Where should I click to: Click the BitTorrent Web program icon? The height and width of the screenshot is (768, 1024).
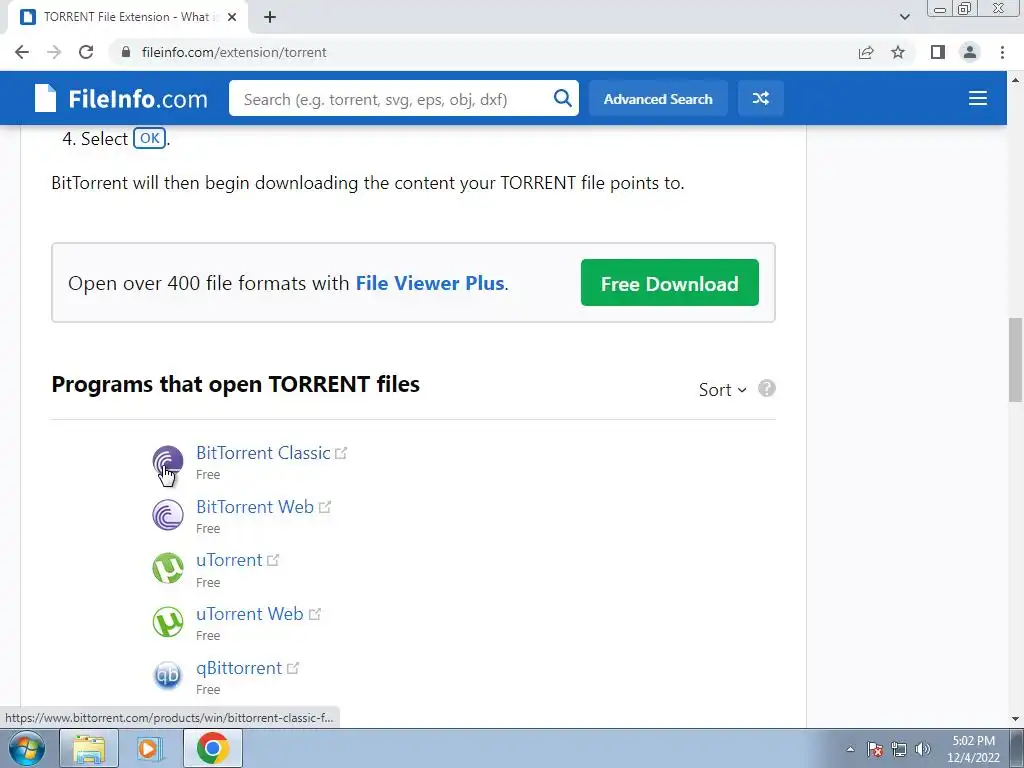click(168, 515)
